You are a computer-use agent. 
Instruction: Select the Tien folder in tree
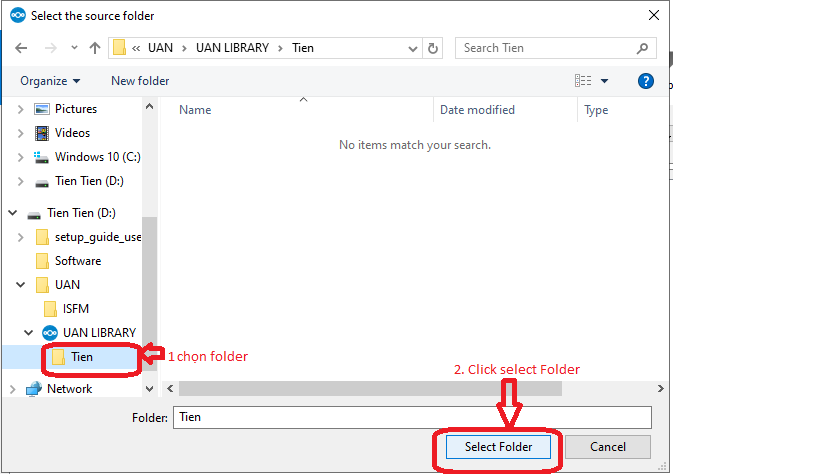pos(81,357)
